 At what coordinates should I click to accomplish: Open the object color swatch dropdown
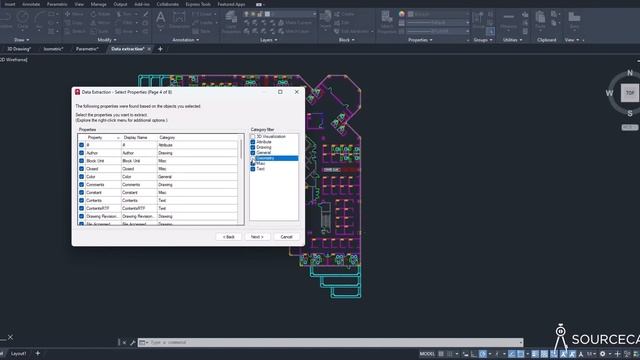point(438,14)
